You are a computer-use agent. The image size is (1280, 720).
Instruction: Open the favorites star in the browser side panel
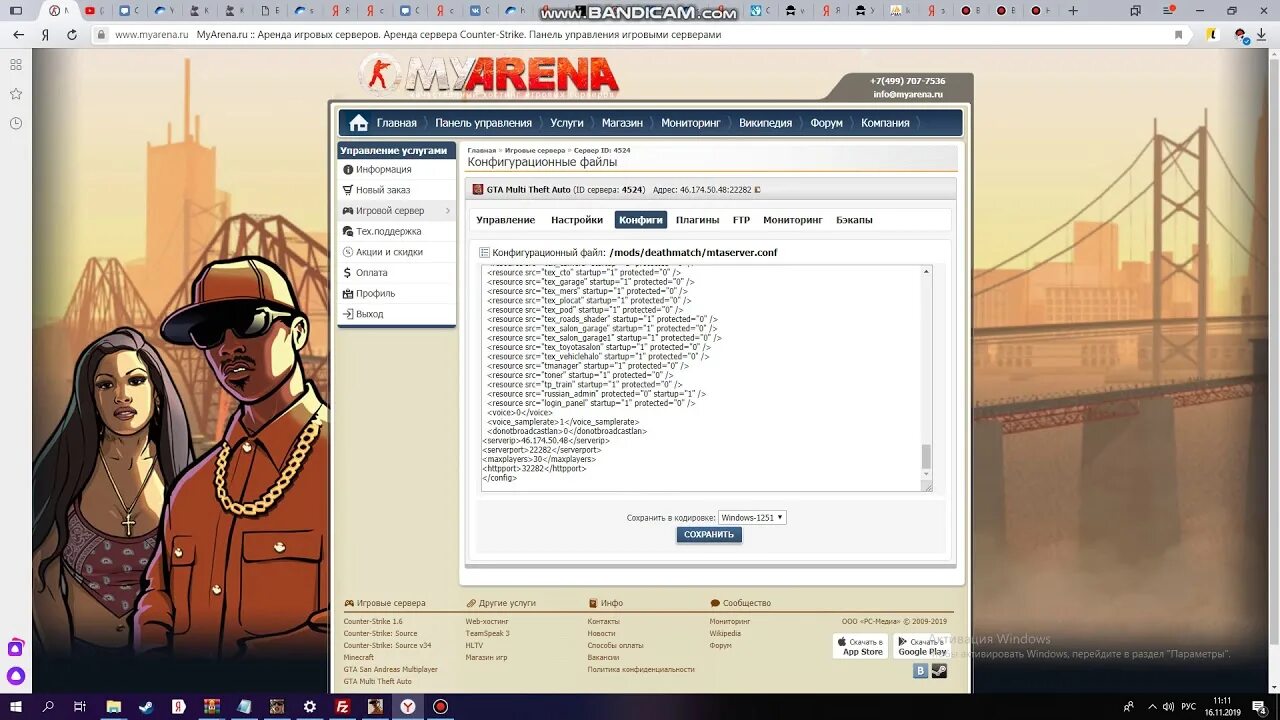(x=16, y=94)
